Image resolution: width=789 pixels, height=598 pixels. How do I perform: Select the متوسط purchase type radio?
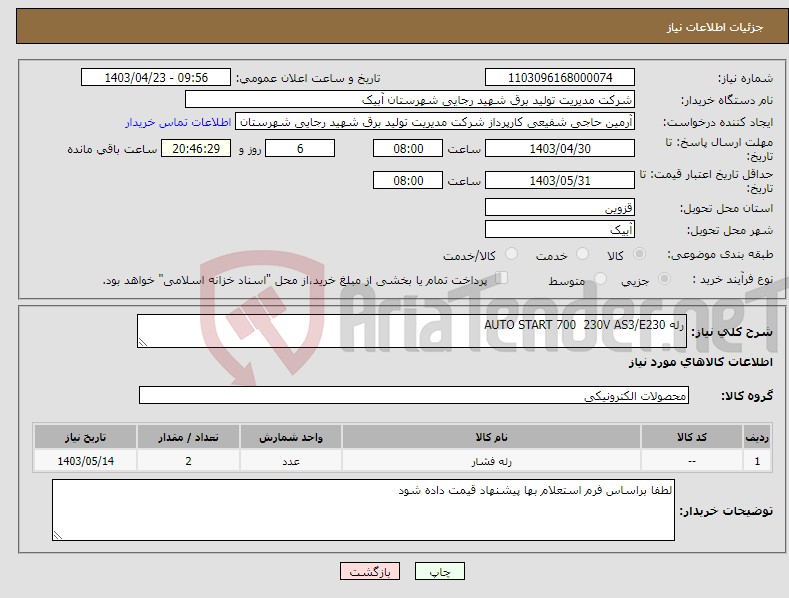[x=600, y=278]
